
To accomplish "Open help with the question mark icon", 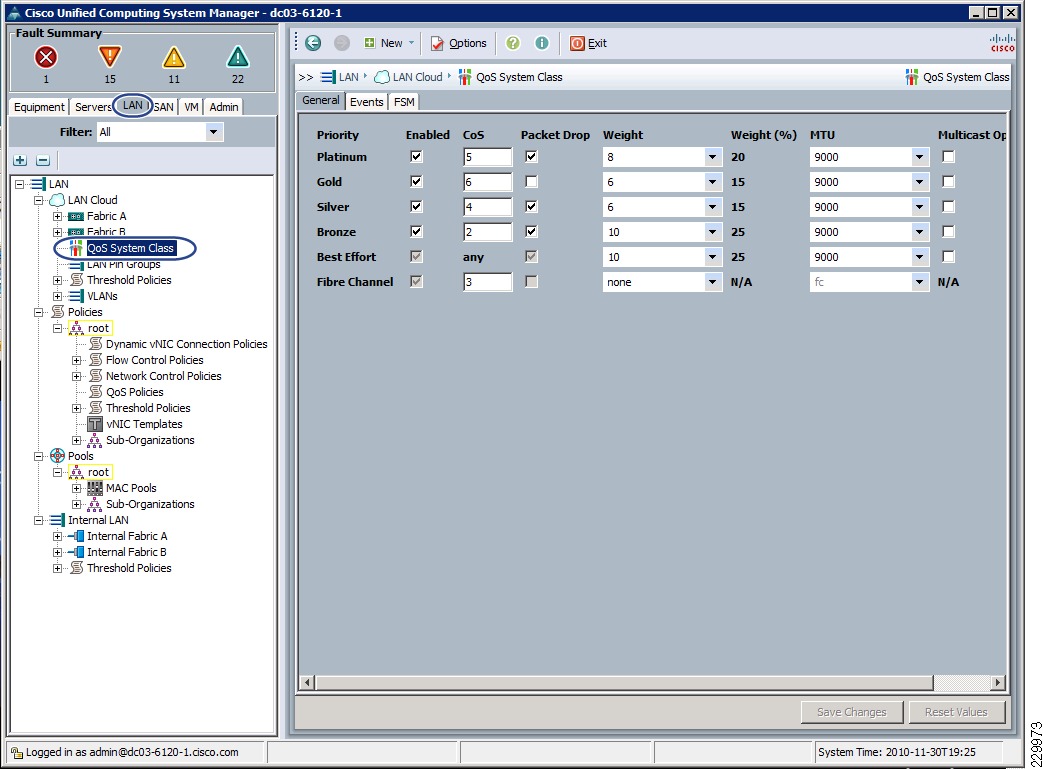I will pyautogui.click(x=513, y=43).
